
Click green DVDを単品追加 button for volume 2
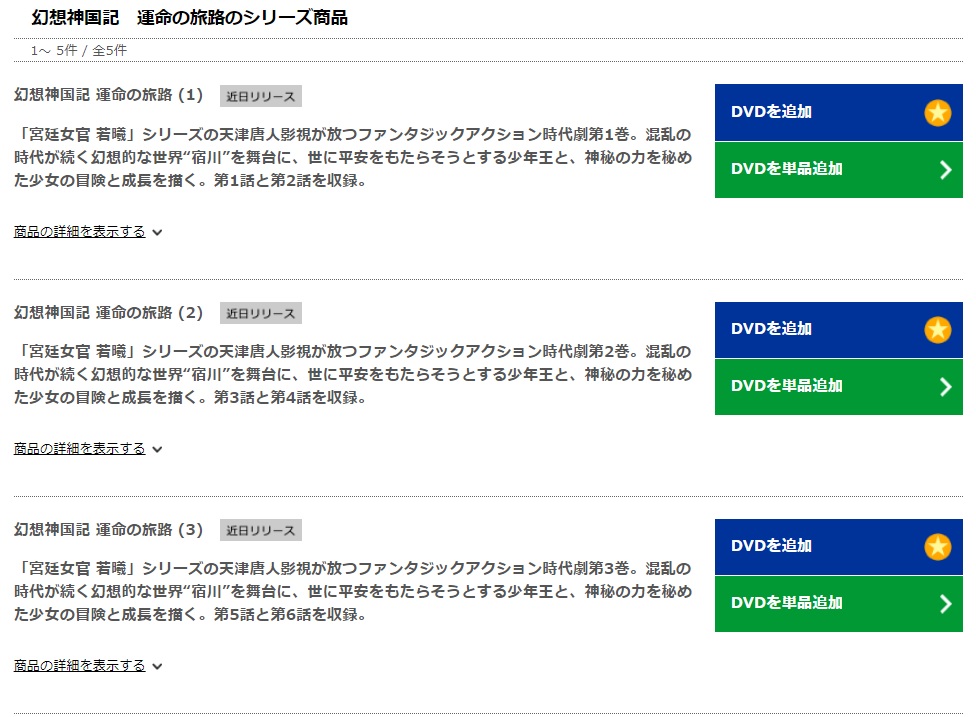pyautogui.click(x=838, y=387)
